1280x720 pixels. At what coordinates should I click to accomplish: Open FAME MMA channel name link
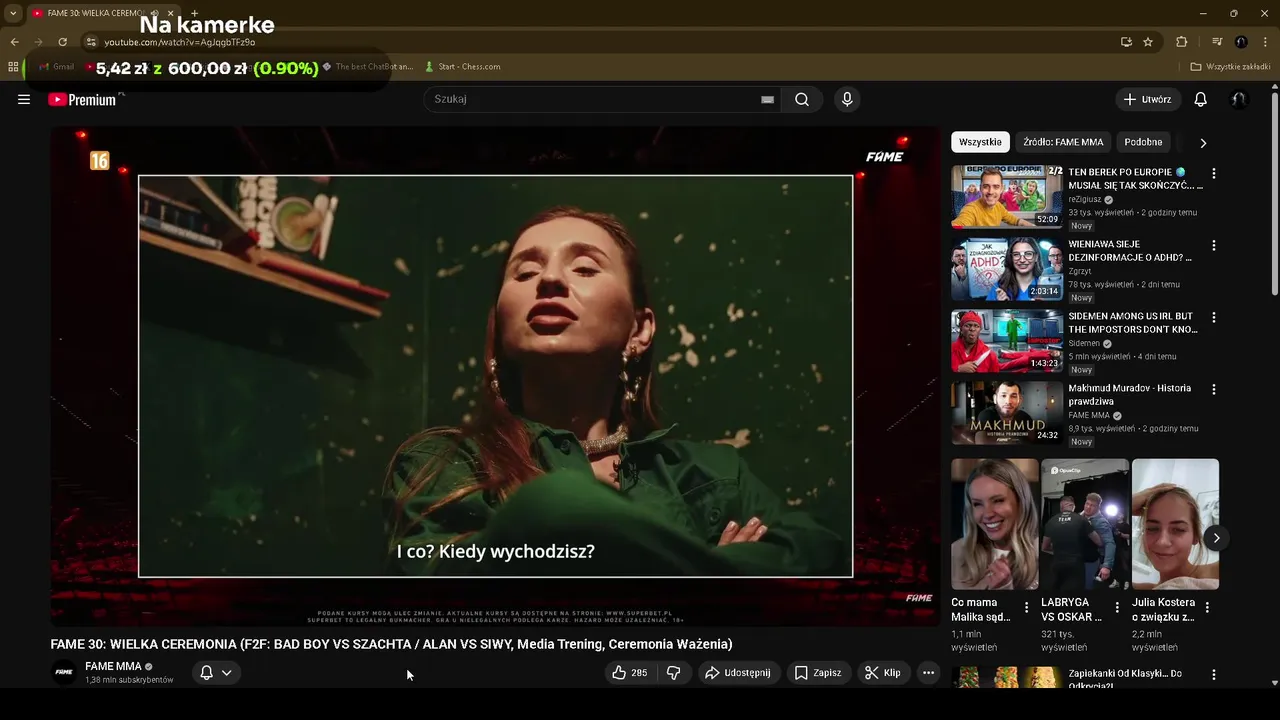pos(113,666)
